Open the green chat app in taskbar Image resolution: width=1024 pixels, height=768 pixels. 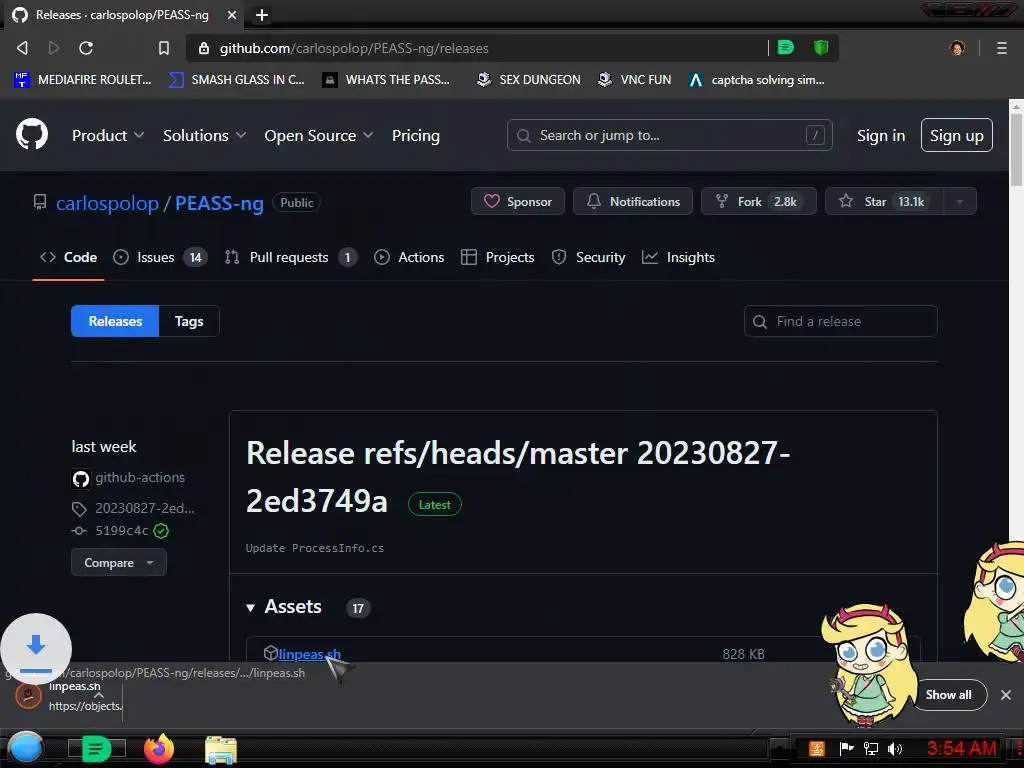tap(96, 749)
